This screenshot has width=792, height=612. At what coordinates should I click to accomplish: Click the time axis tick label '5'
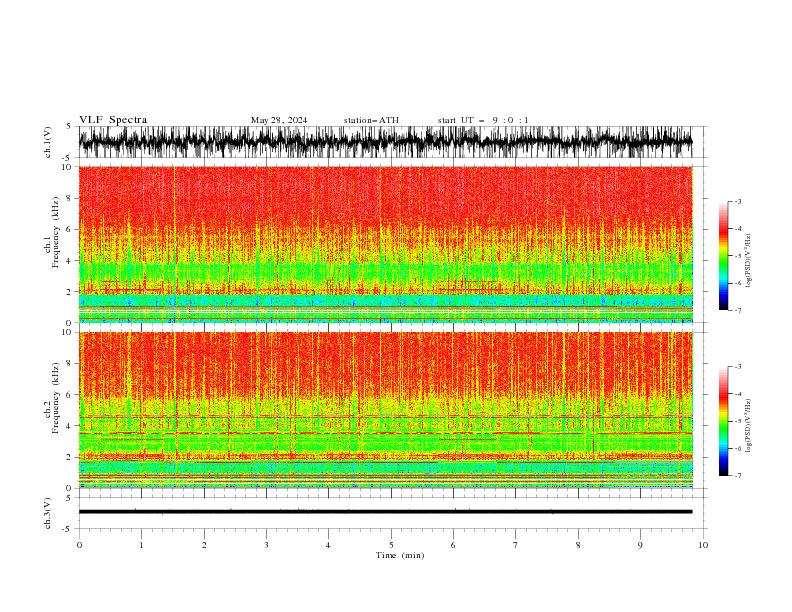tap(391, 545)
